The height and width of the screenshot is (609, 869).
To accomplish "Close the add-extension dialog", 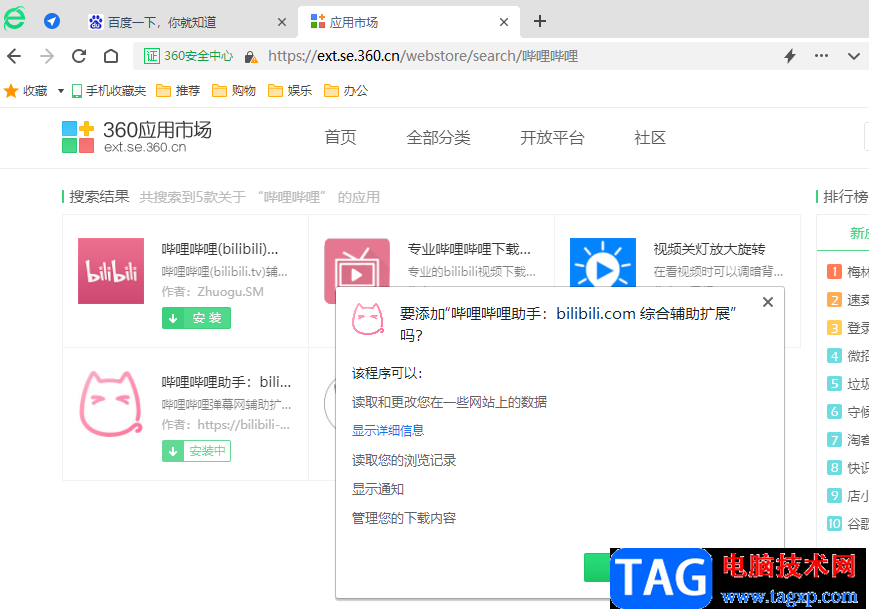I will tap(768, 302).
